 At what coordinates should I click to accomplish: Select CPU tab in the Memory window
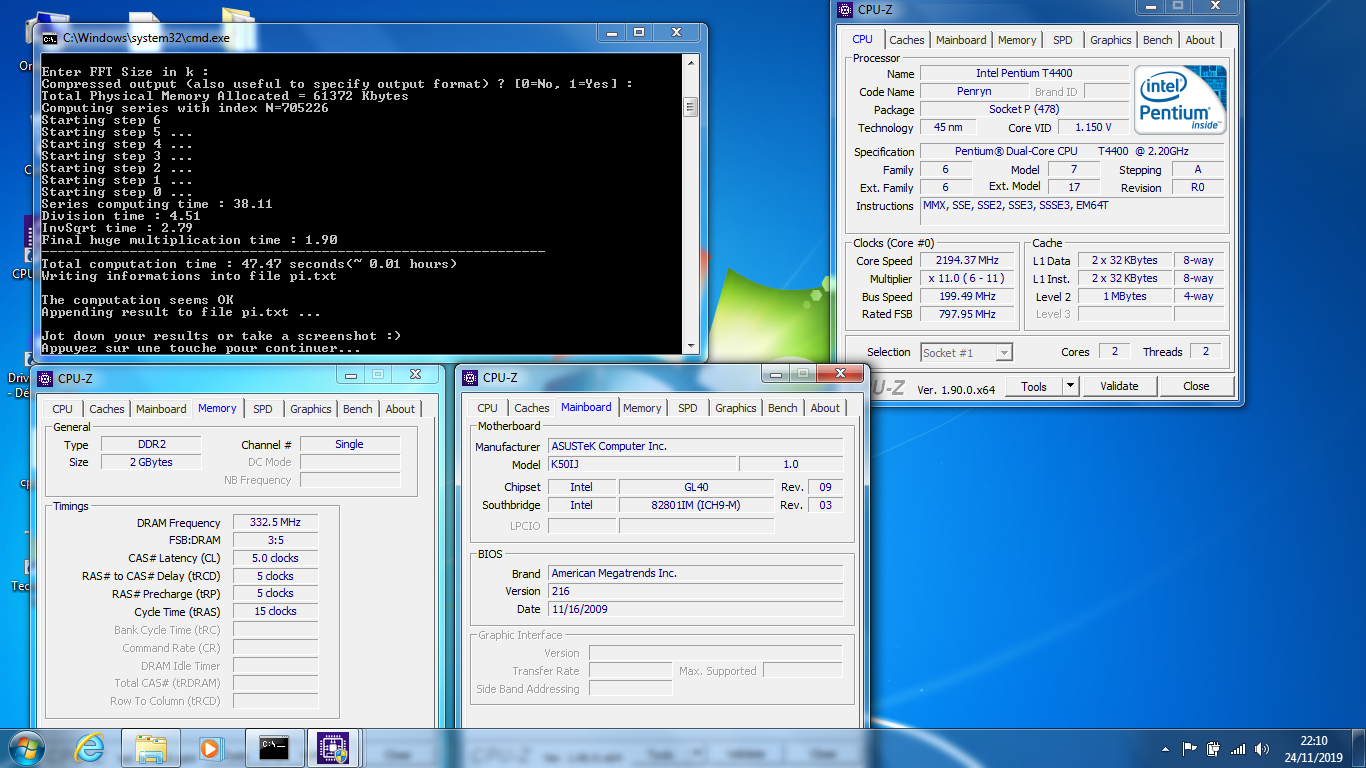63,409
